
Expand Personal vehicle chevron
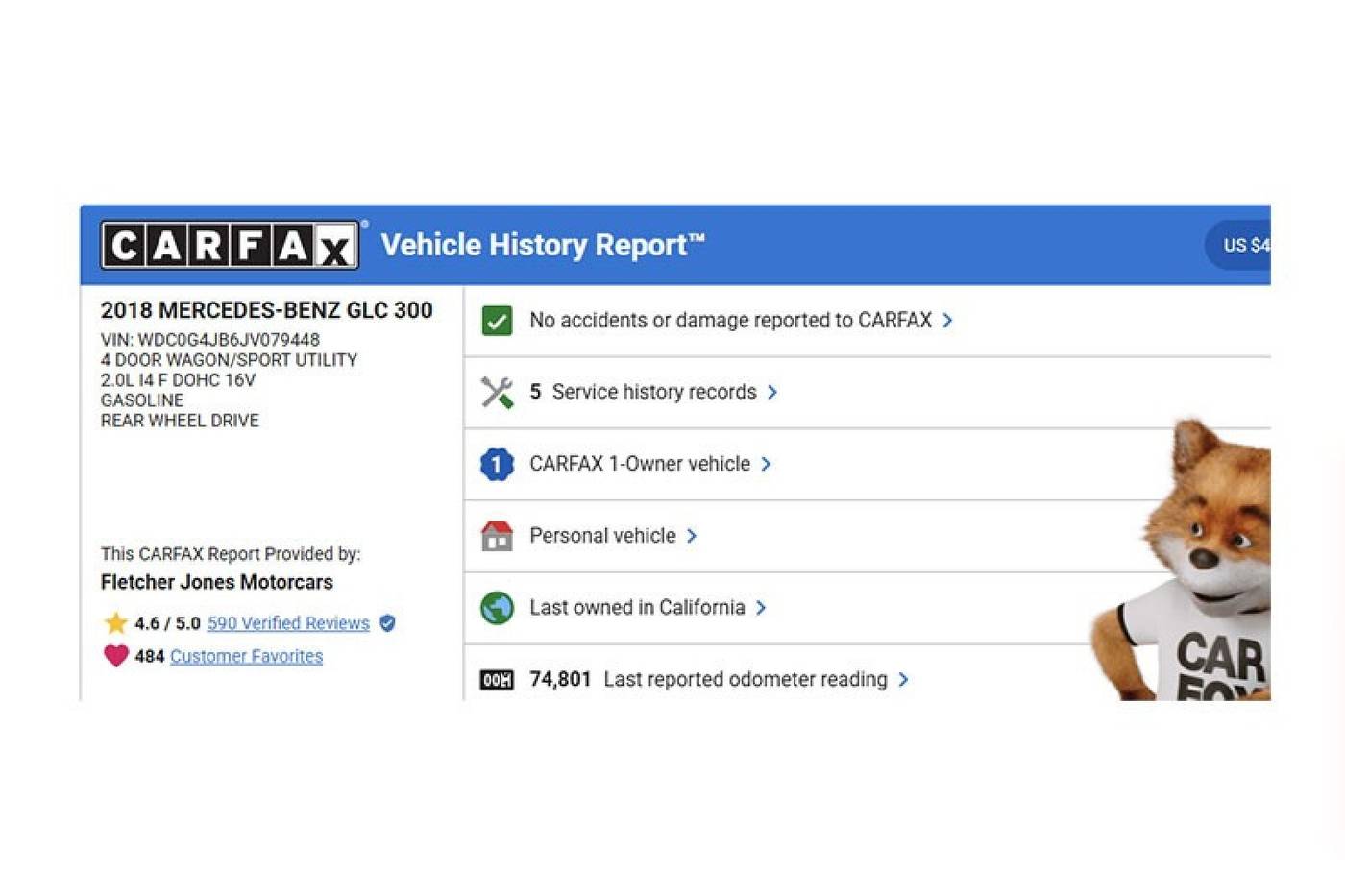point(692,536)
